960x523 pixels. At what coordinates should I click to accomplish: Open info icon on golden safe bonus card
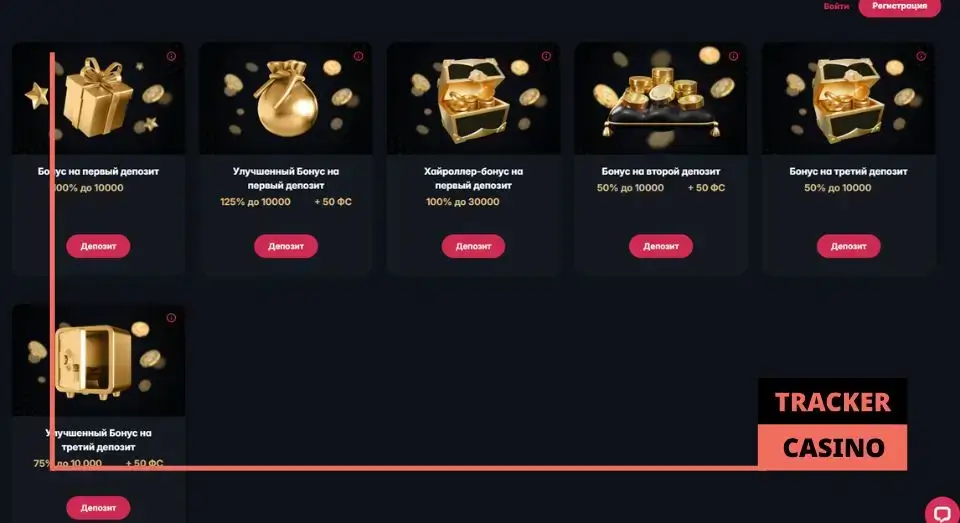[171, 318]
